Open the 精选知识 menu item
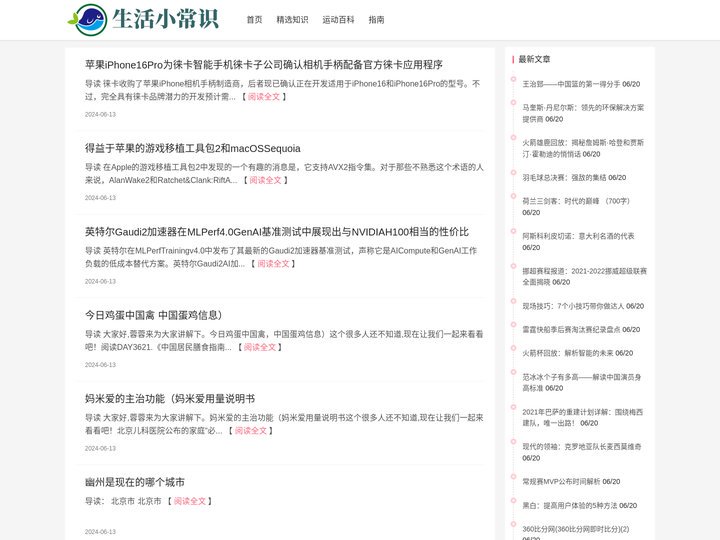The image size is (720, 540). pos(292,20)
